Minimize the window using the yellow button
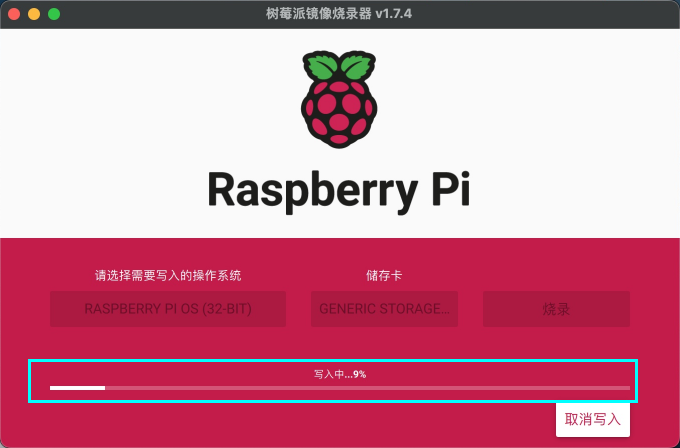The height and width of the screenshot is (448, 680). pos(34,14)
